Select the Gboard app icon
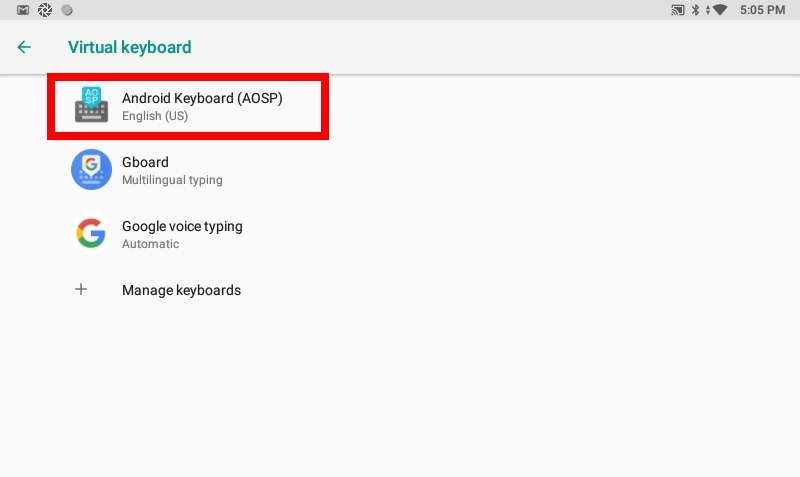Viewport: 800px width, 477px height. (91, 170)
